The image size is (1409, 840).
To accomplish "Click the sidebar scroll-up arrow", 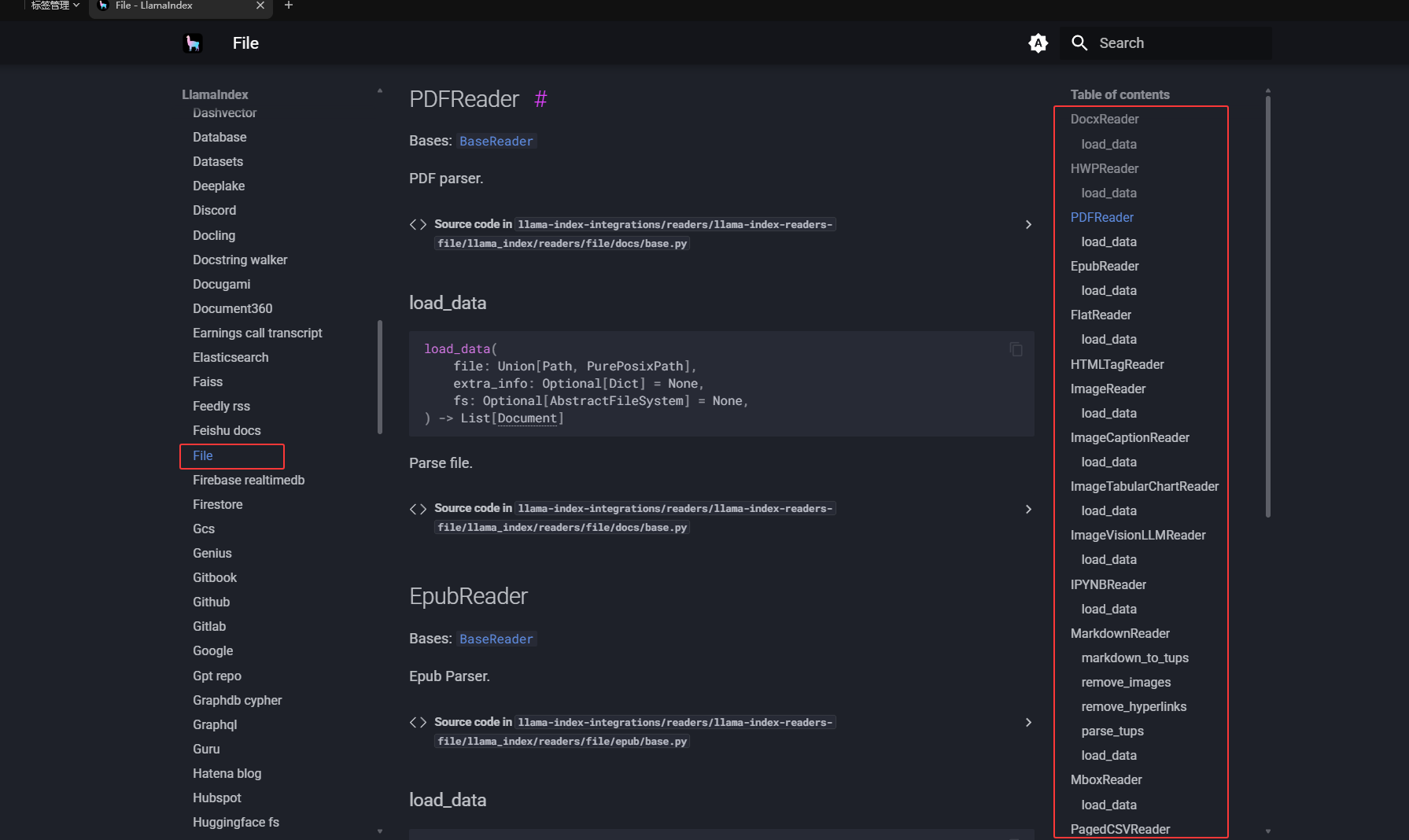I will (380, 91).
